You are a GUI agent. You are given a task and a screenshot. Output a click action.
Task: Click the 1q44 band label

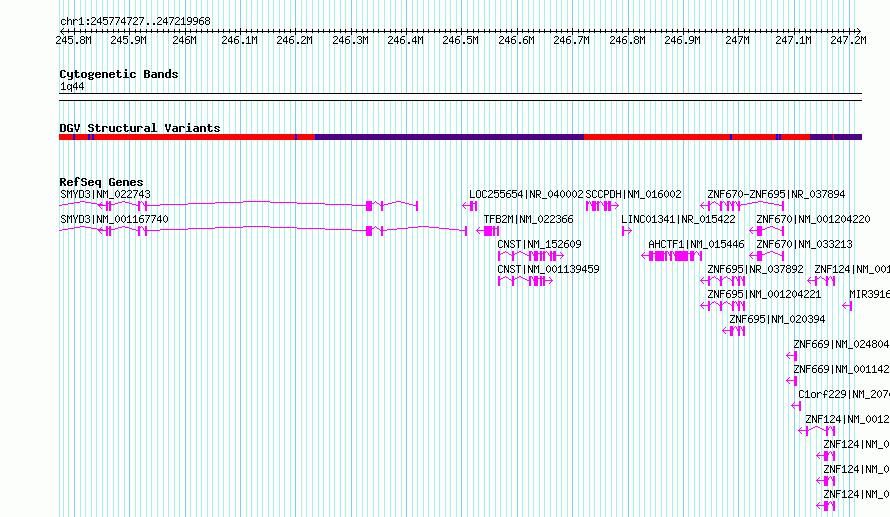pos(72,87)
